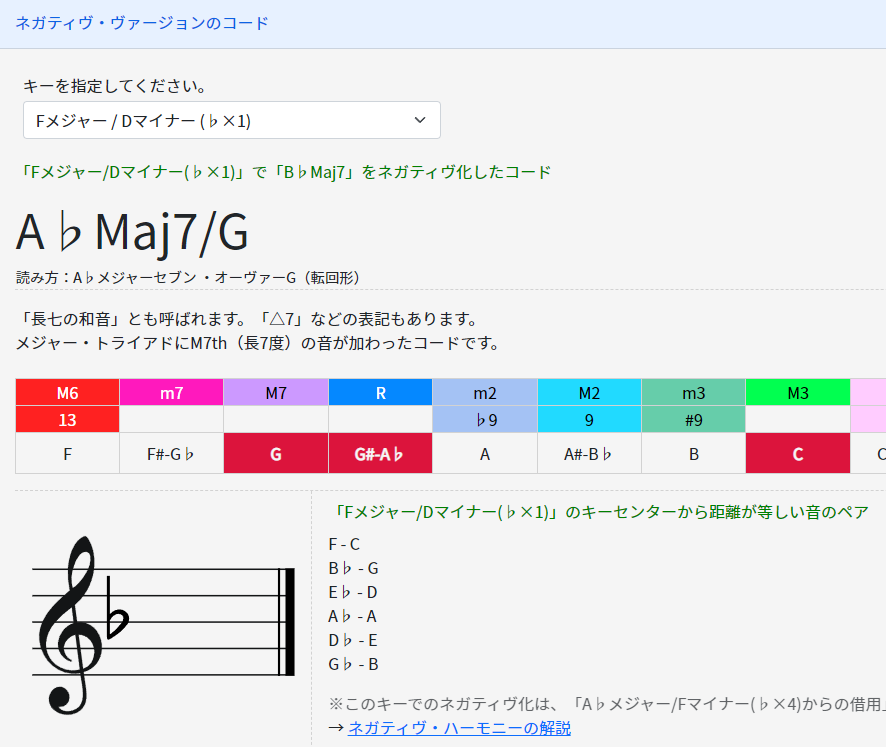Select the red M6 interval cell
886x747 pixels.
(67, 393)
